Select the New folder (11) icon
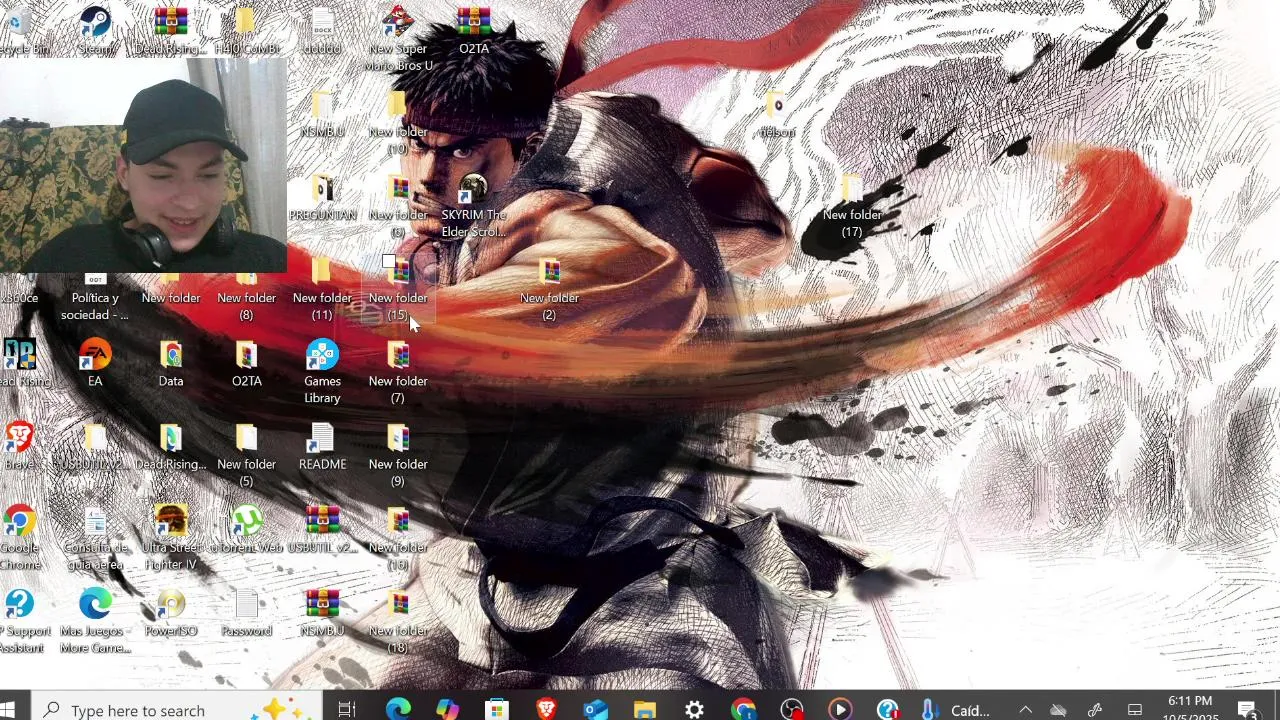 click(x=322, y=288)
